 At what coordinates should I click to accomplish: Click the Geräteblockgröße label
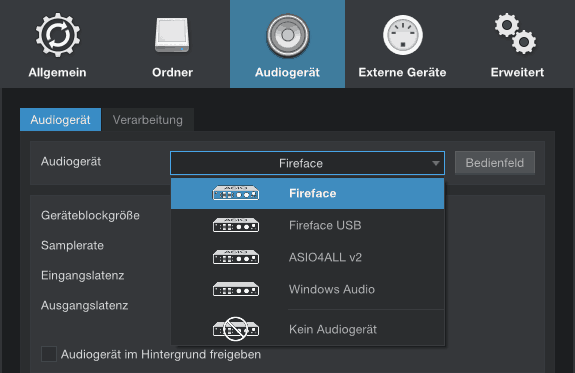90,215
